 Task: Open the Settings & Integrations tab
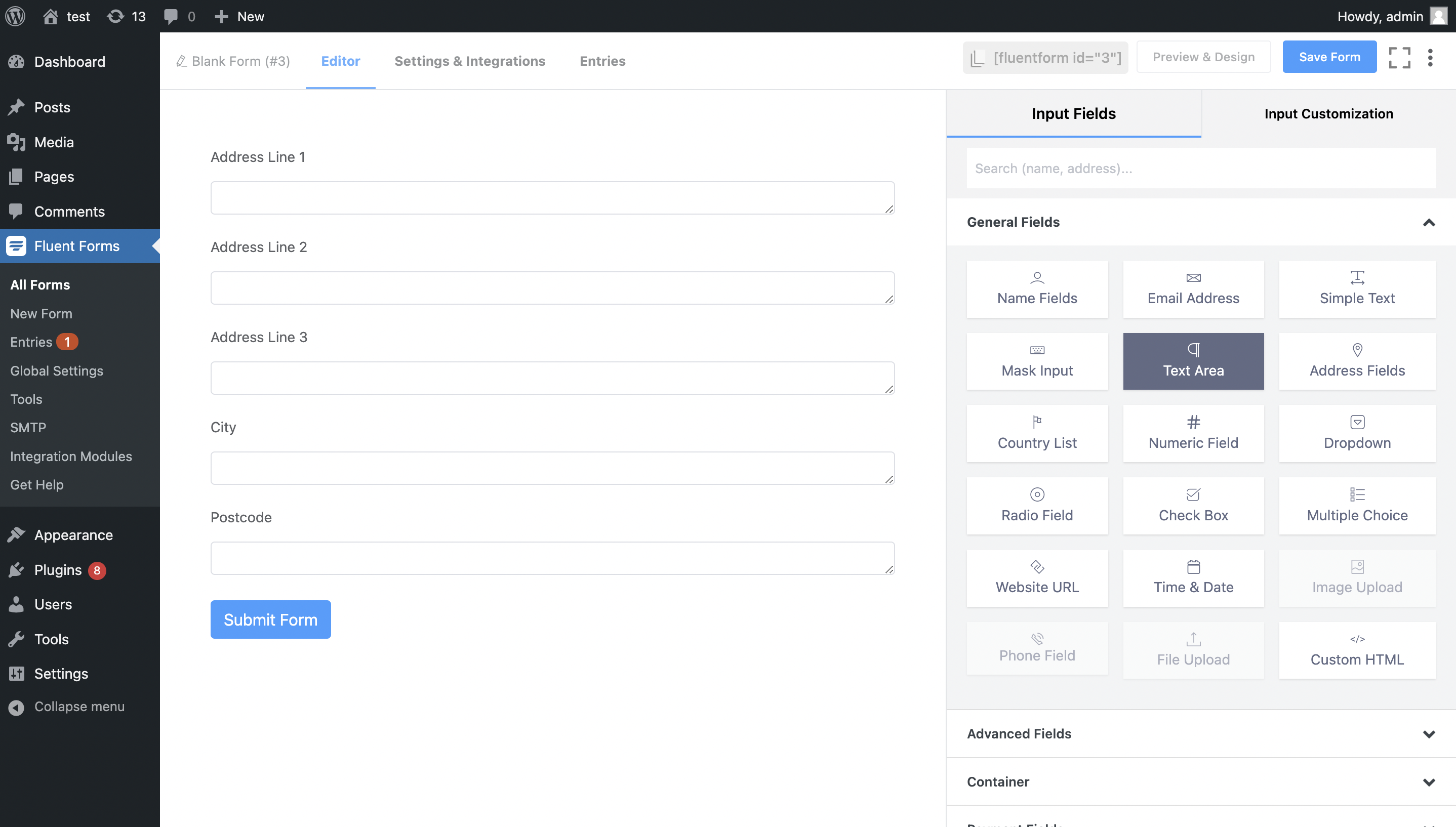470,61
